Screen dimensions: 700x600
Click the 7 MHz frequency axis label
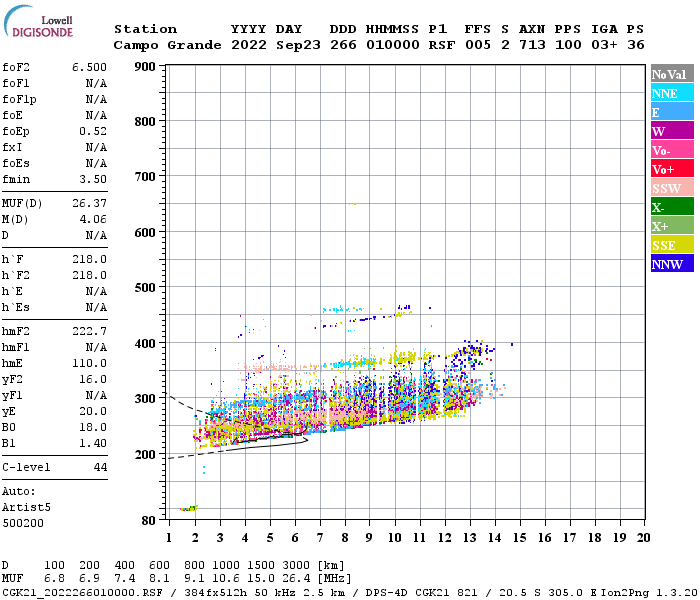tap(320, 538)
